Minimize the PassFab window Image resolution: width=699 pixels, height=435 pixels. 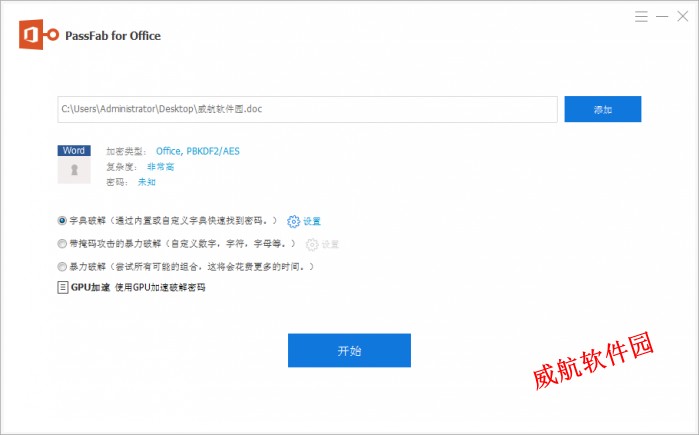click(660, 16)
